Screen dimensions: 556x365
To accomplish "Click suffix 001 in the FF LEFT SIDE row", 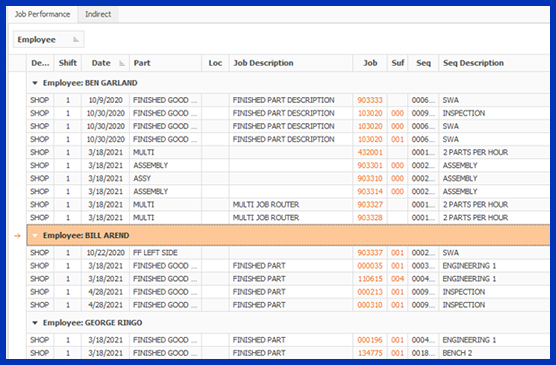I will tap(397, 253).
